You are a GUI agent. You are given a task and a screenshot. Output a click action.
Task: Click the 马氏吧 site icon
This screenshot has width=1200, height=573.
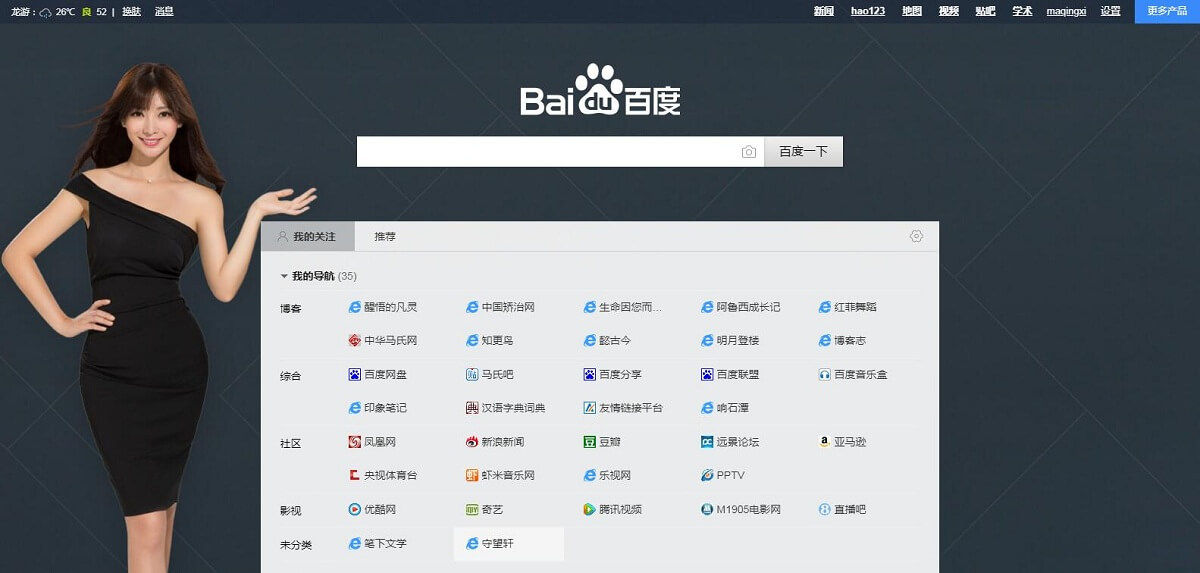coord(472,374)
